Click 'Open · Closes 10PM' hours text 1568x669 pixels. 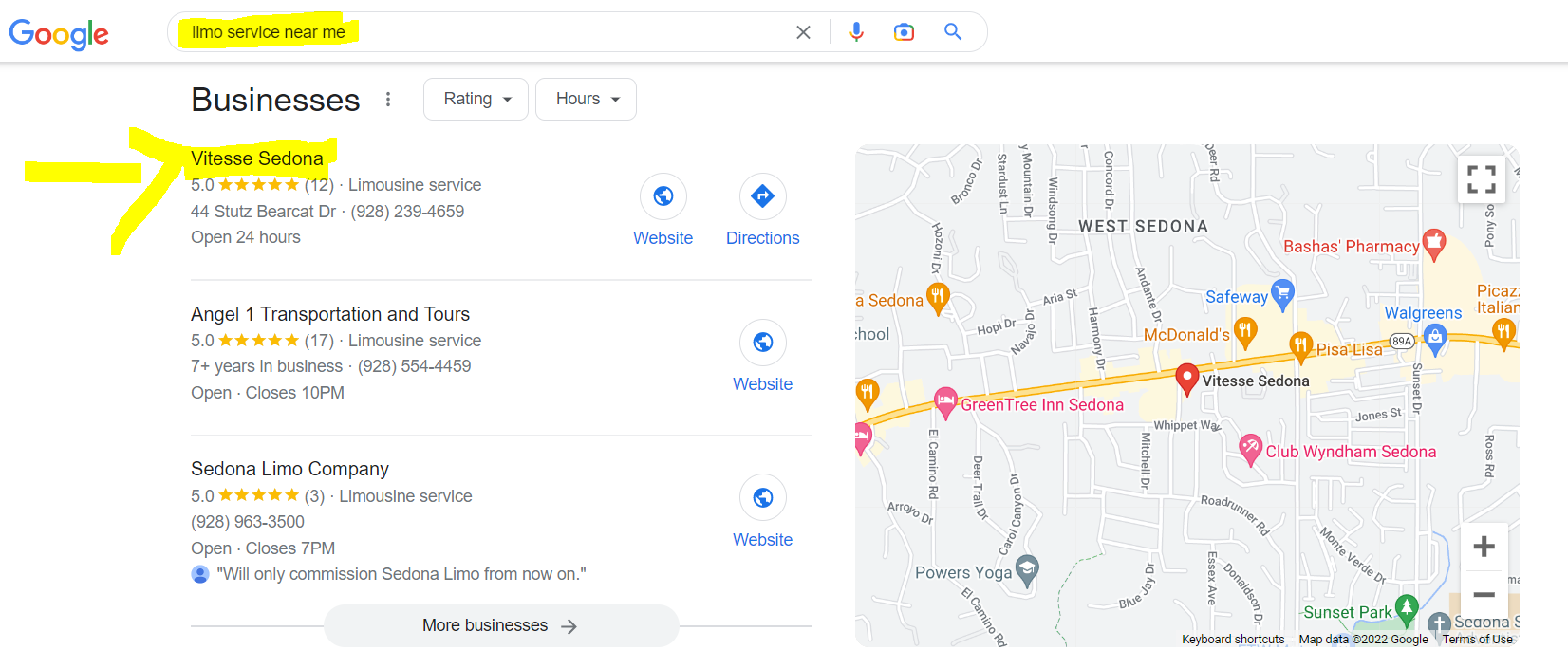[268, 393]
